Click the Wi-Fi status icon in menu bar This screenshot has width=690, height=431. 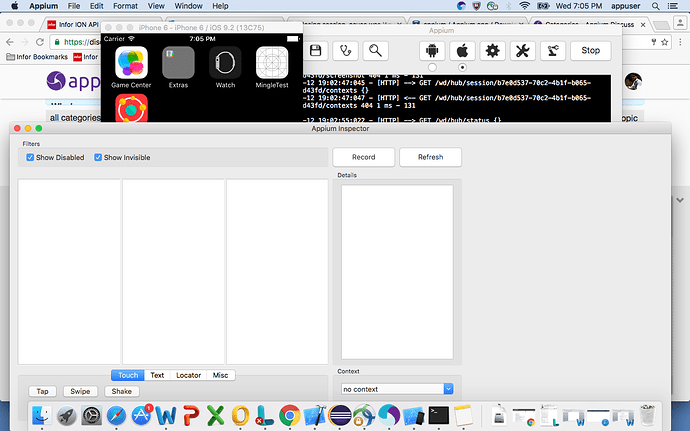[524, 6]
